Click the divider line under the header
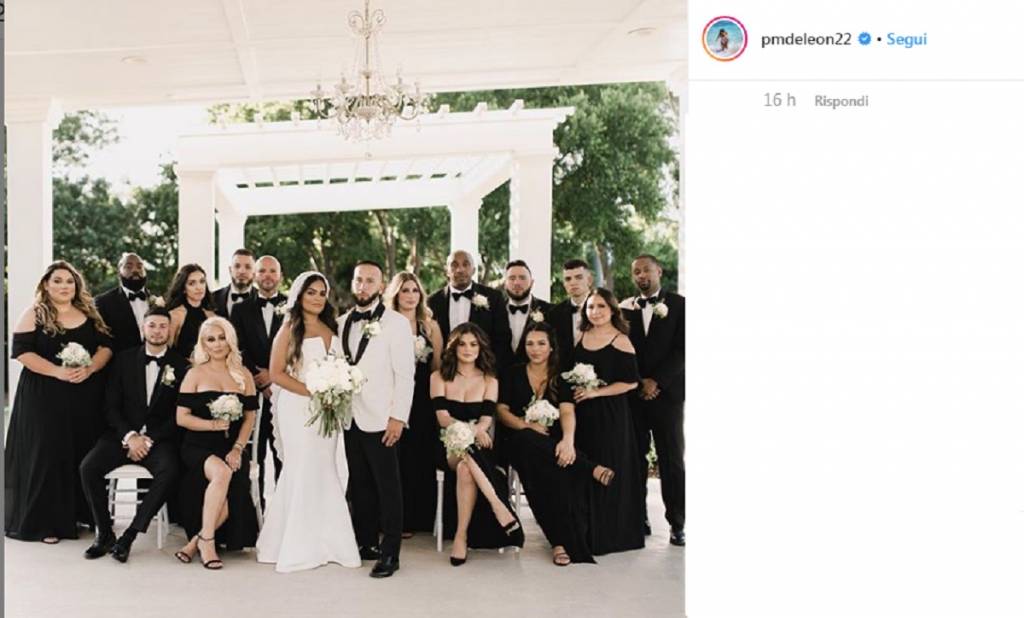 pyautogui.click(x=856, y=80)
